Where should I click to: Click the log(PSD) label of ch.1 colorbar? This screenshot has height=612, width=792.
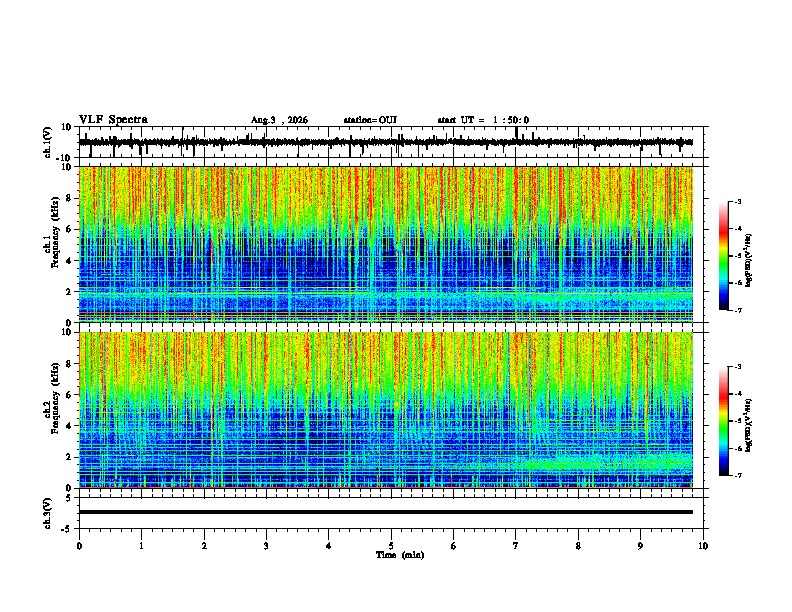point(749,260)
